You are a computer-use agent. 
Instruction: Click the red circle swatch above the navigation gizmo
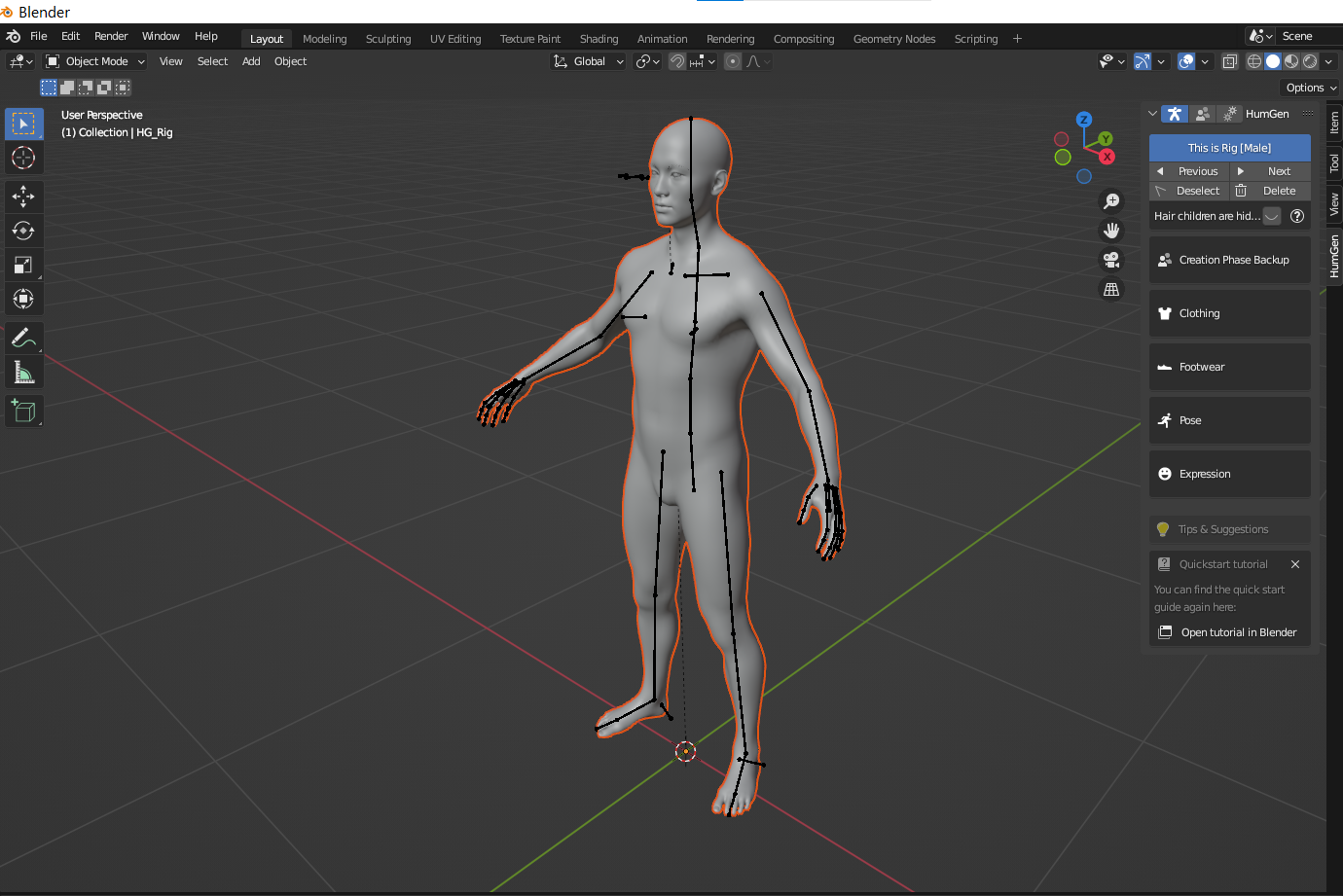(1061, 139)
